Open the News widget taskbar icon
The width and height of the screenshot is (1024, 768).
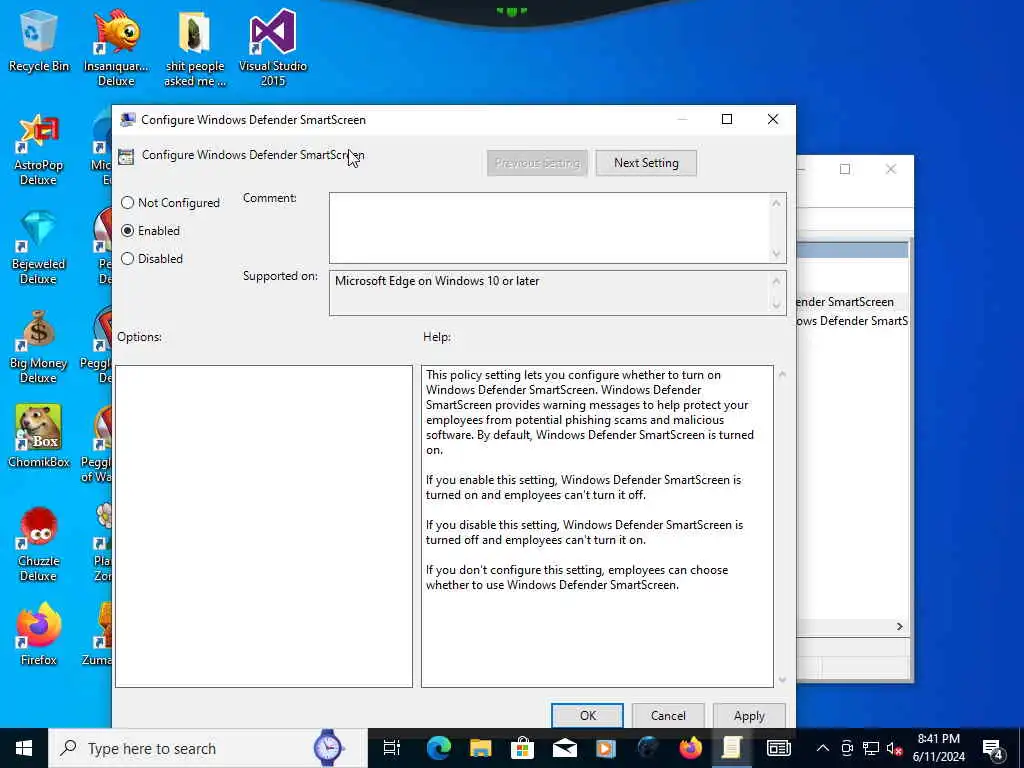[778, 748]
